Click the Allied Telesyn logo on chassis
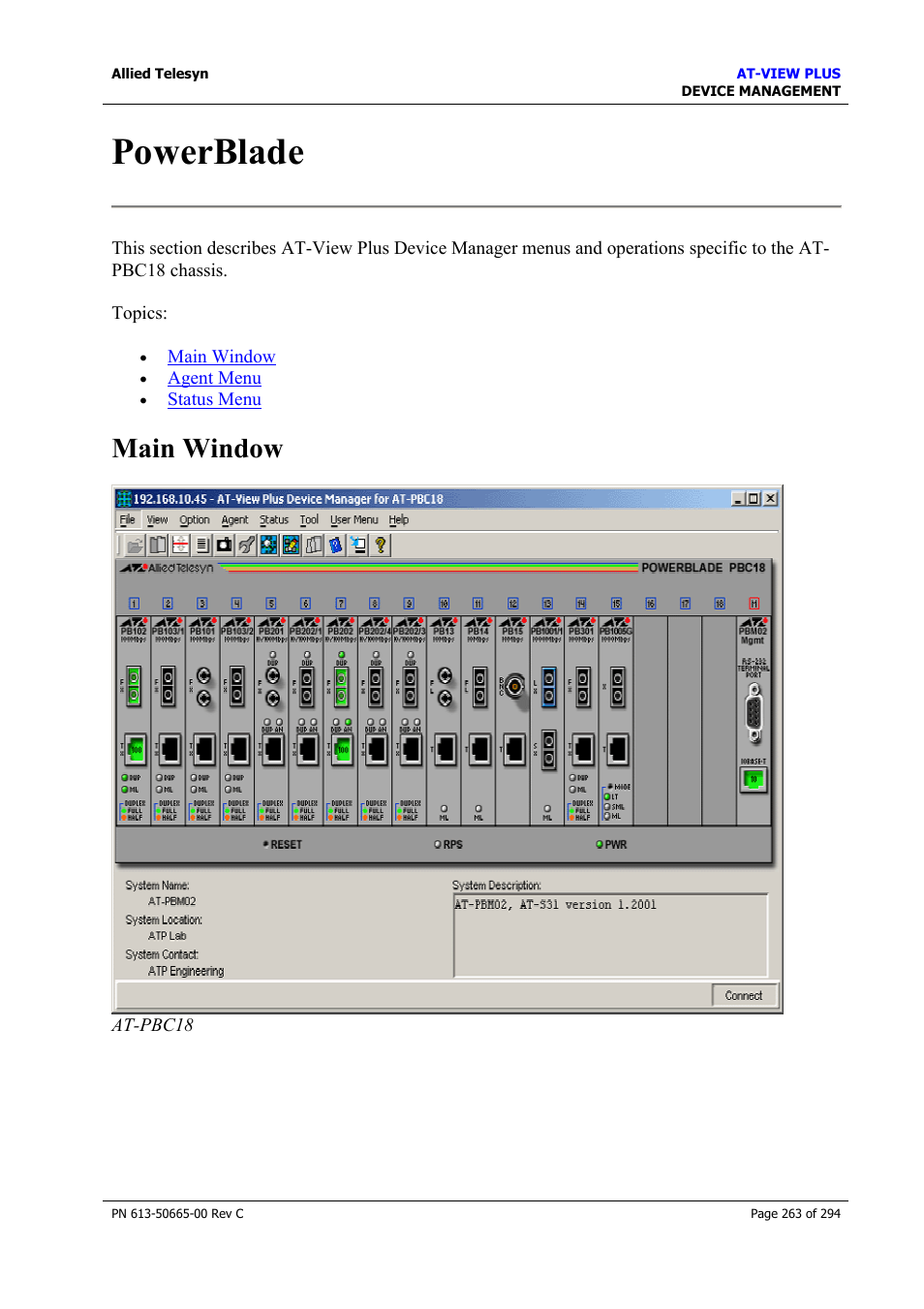The width and height of the screenshot is (924, 1309). 167,568
